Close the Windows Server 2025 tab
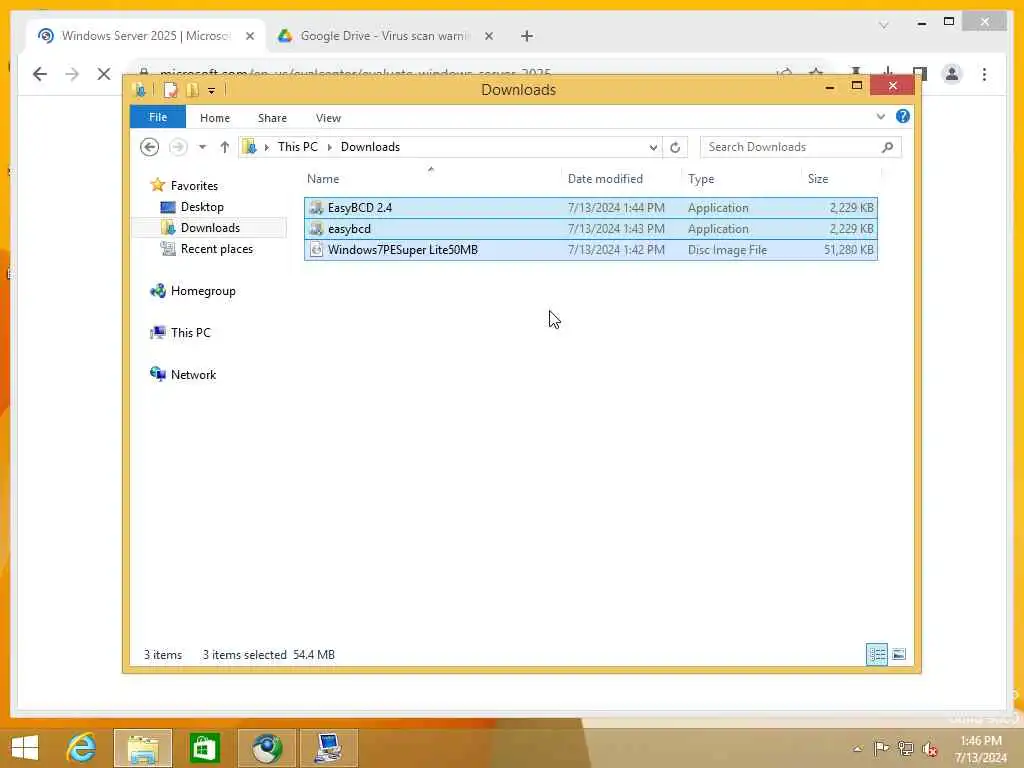The width and height of the screenshot is (1024, 768). tap(249, 37)
